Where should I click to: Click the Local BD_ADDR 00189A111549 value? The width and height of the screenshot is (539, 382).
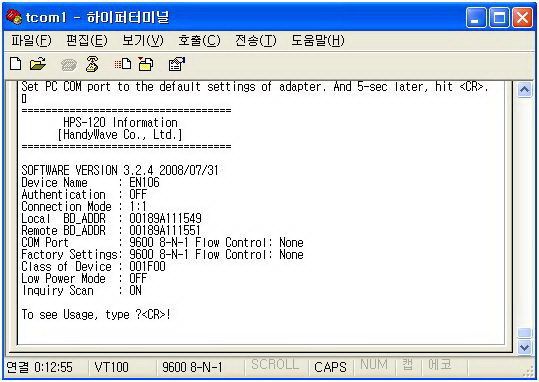[x=165, y=218]
